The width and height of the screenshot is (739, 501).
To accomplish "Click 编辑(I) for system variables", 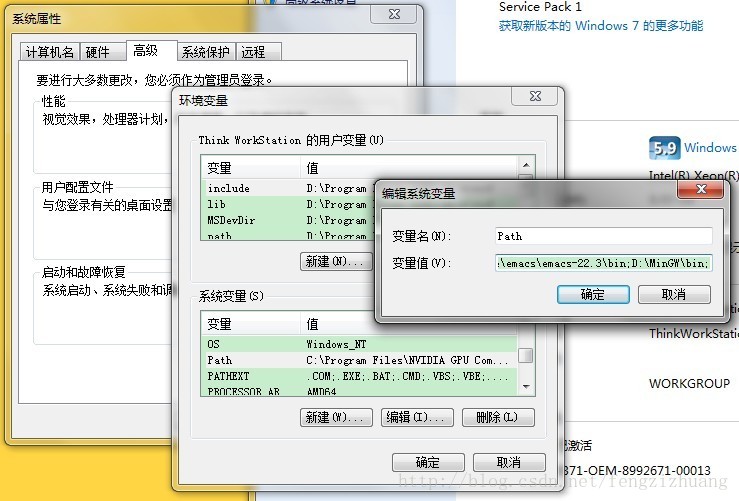I will point(417,417).
